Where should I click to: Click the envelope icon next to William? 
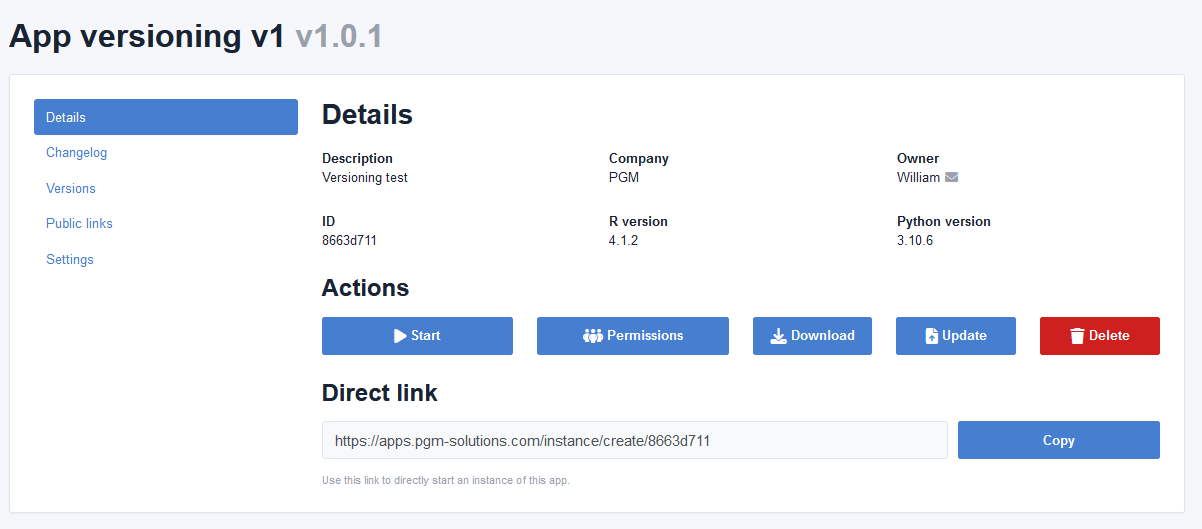click(x=952, y=178)
